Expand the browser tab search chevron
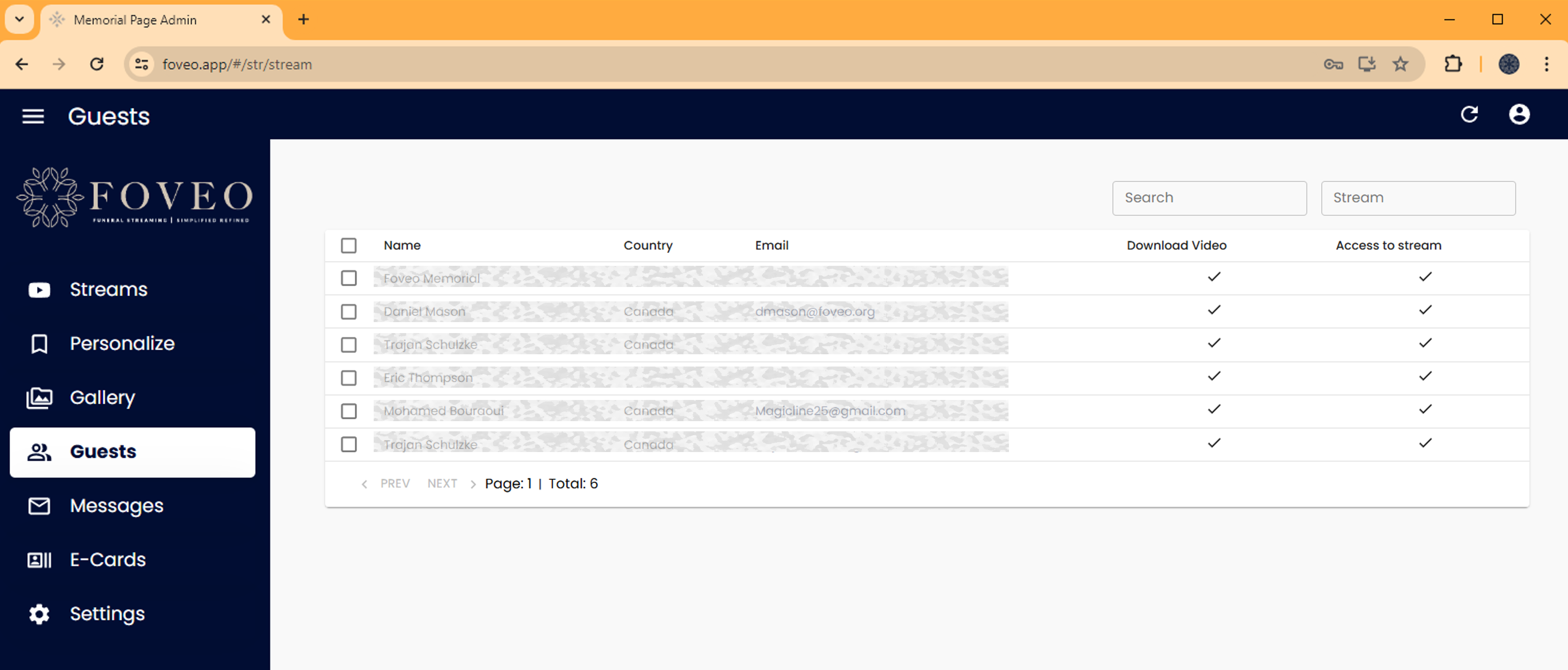The image size is (1568, 670). pyautogui.click(x=19, y=19)
